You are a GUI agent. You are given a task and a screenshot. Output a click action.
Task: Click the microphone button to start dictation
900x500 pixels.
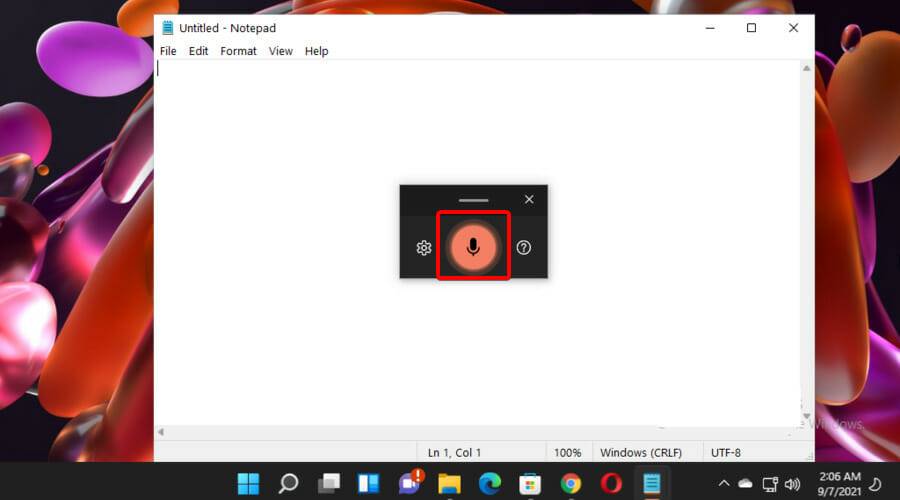[473, 247]
